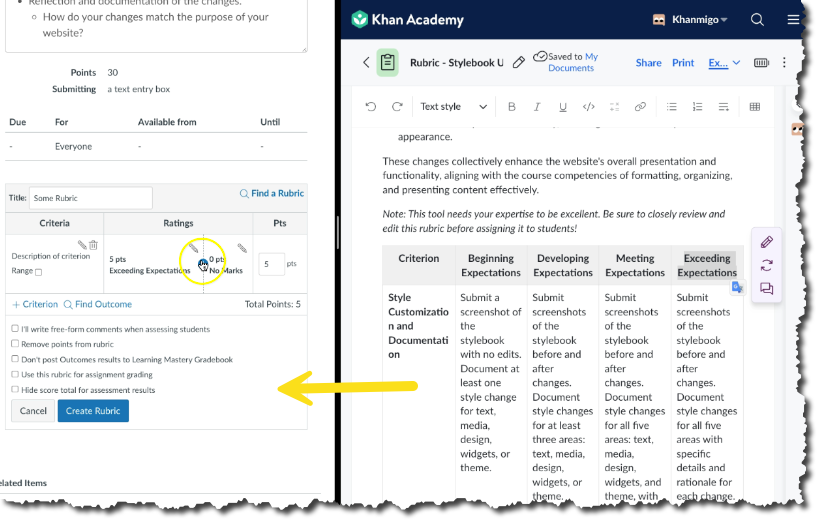Viewport: 817px width, 520px height.
Task: Open the hamburger menu in Khan Academy
Action: pos(793,20)
